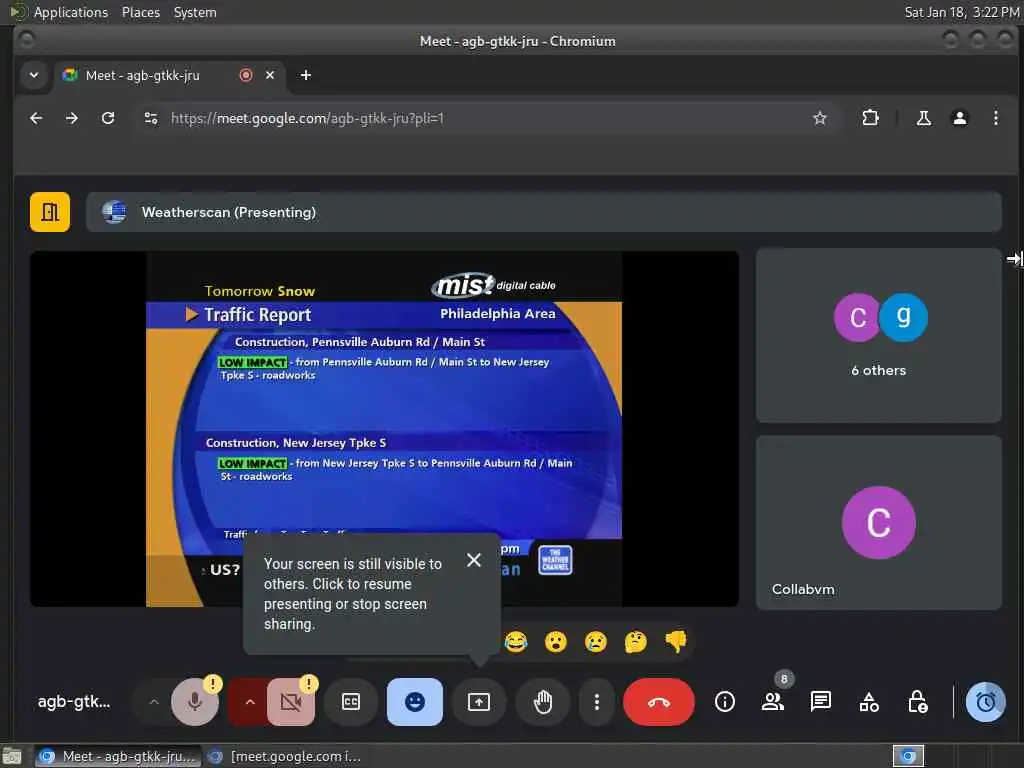Click the agb-gtk... meeting code text

pyautogui.click(x=74, y=702)
